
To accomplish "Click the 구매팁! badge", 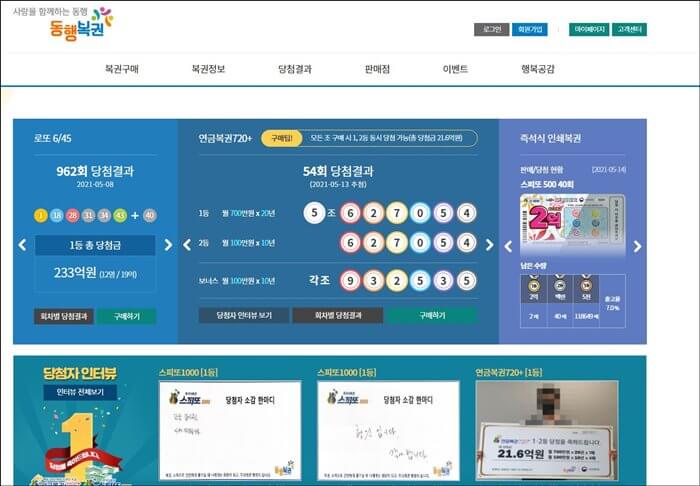I will tap(282, 138).
